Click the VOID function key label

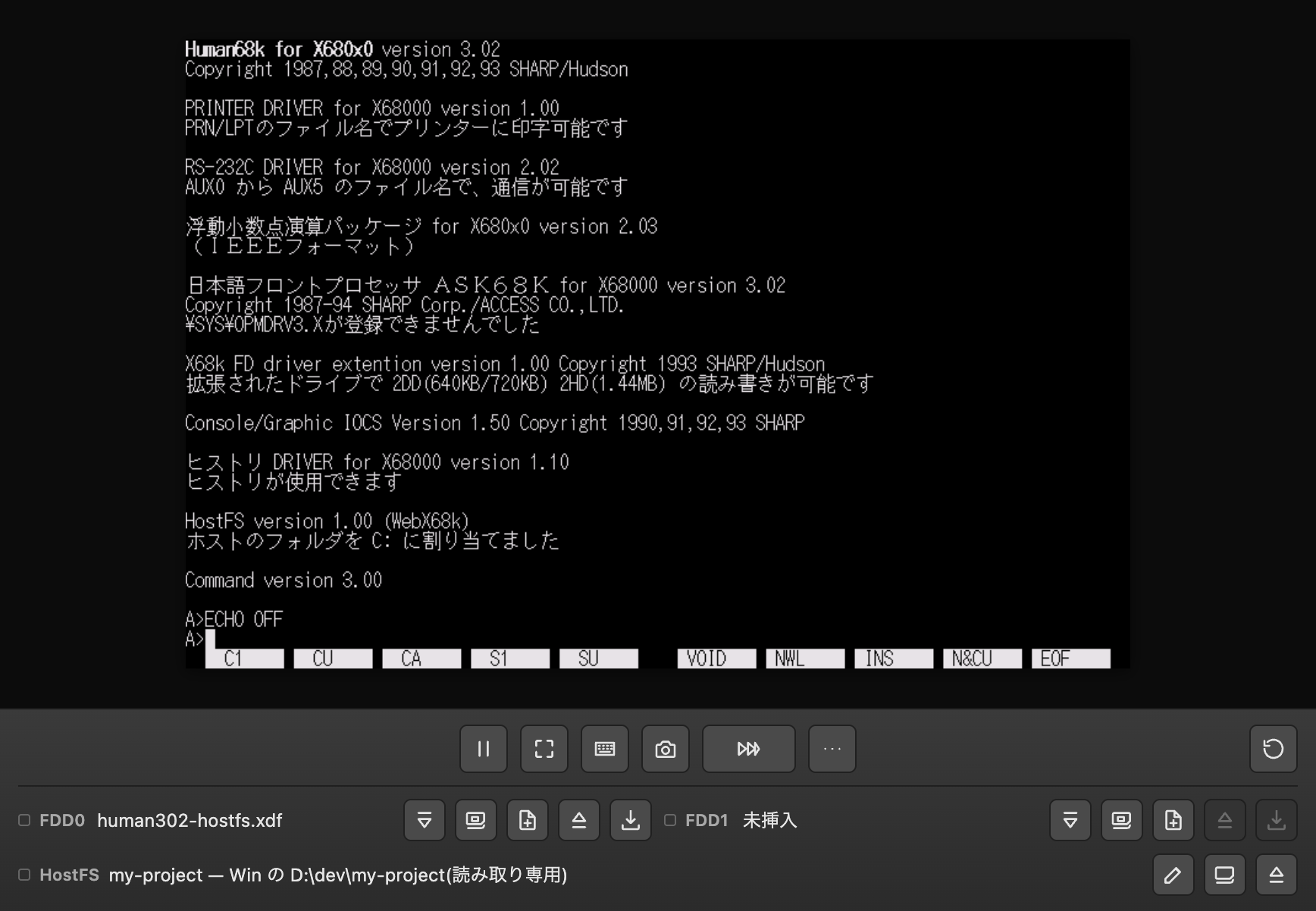click(x=717, y=659)
